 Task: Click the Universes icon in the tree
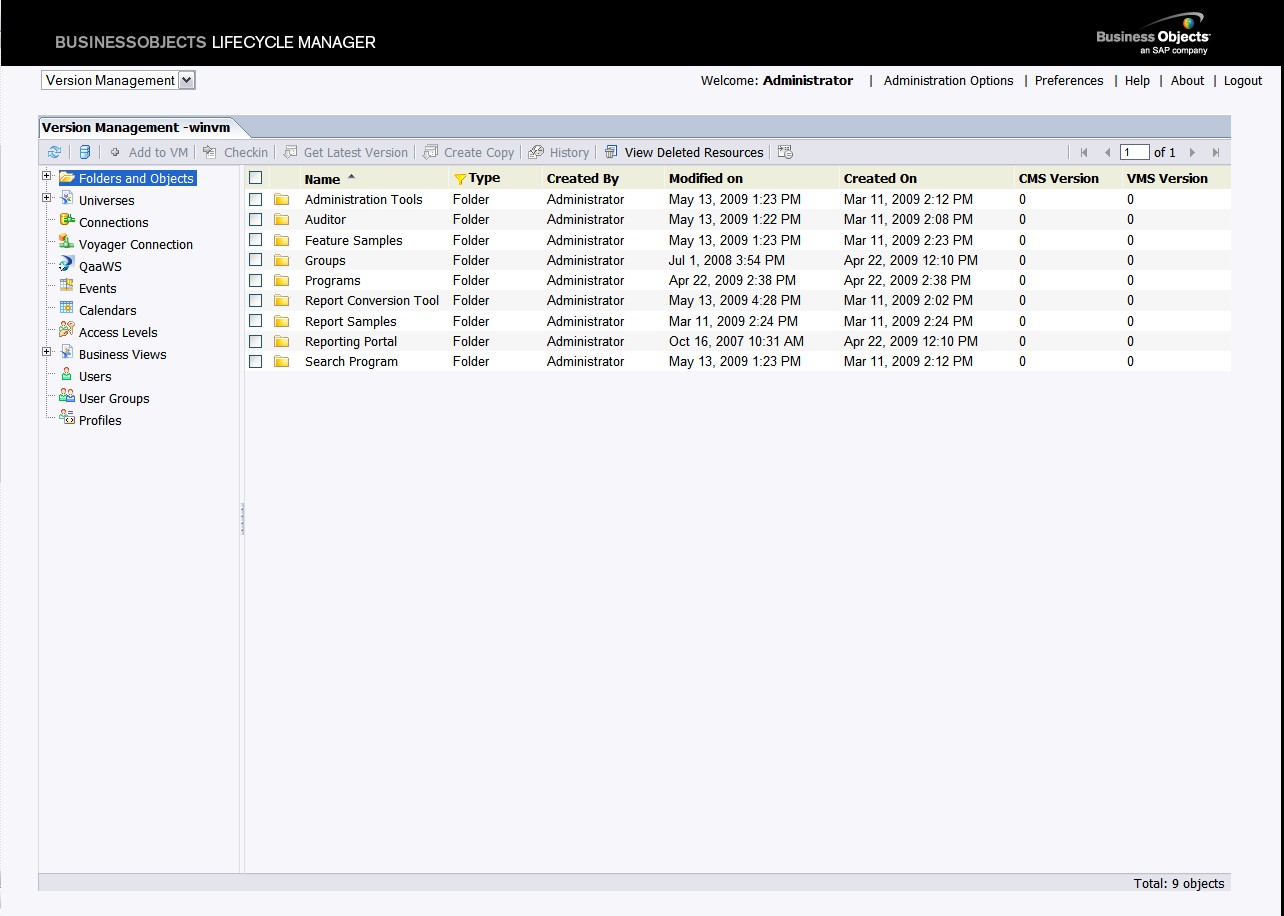point(66,199)
